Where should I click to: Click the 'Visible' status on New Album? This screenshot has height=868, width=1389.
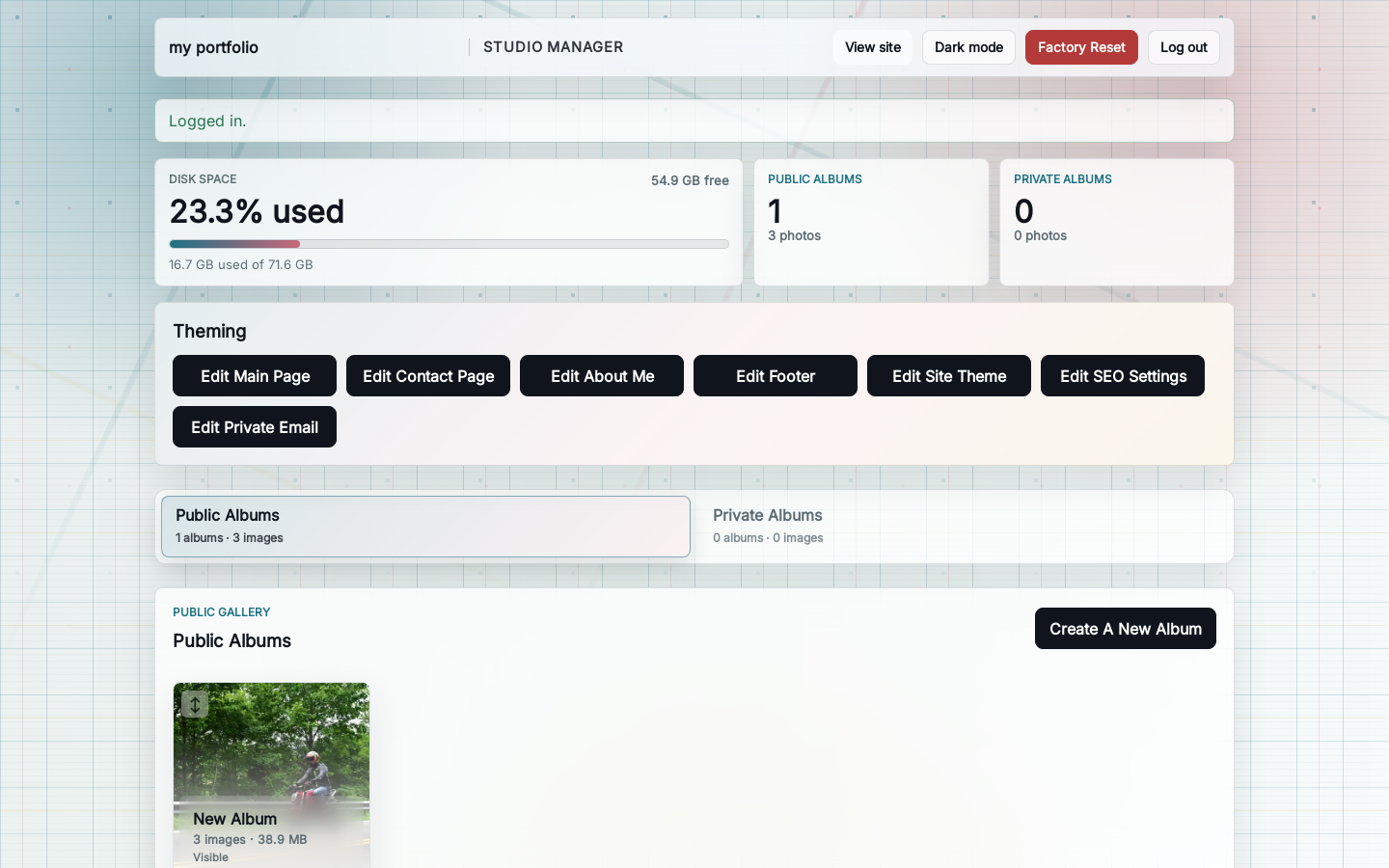210,857
